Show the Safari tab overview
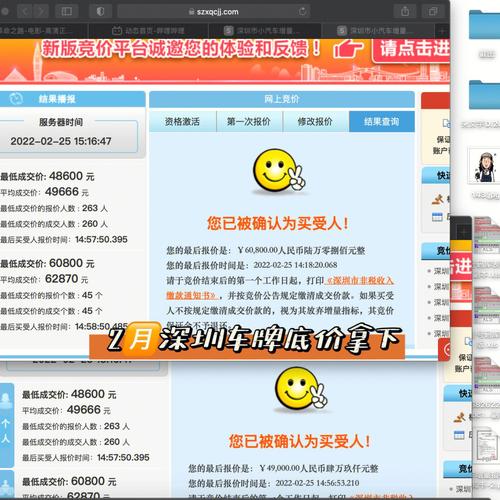The image size is (500, 500). tap(433, 12)
